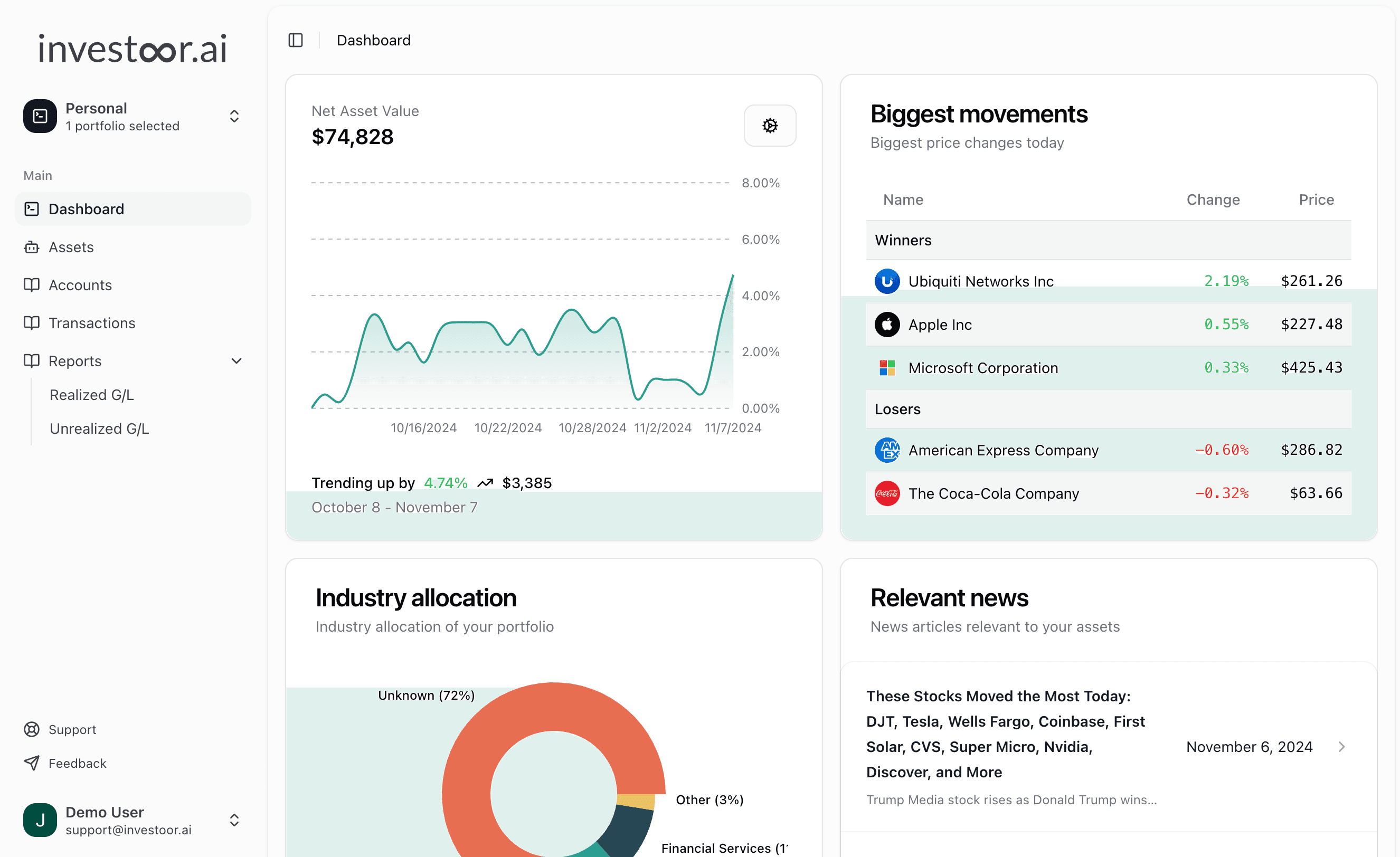Click the Coca-Cola logo icon
The height and width of the screenshot is (857, 1400).
[x=887, y=493]
